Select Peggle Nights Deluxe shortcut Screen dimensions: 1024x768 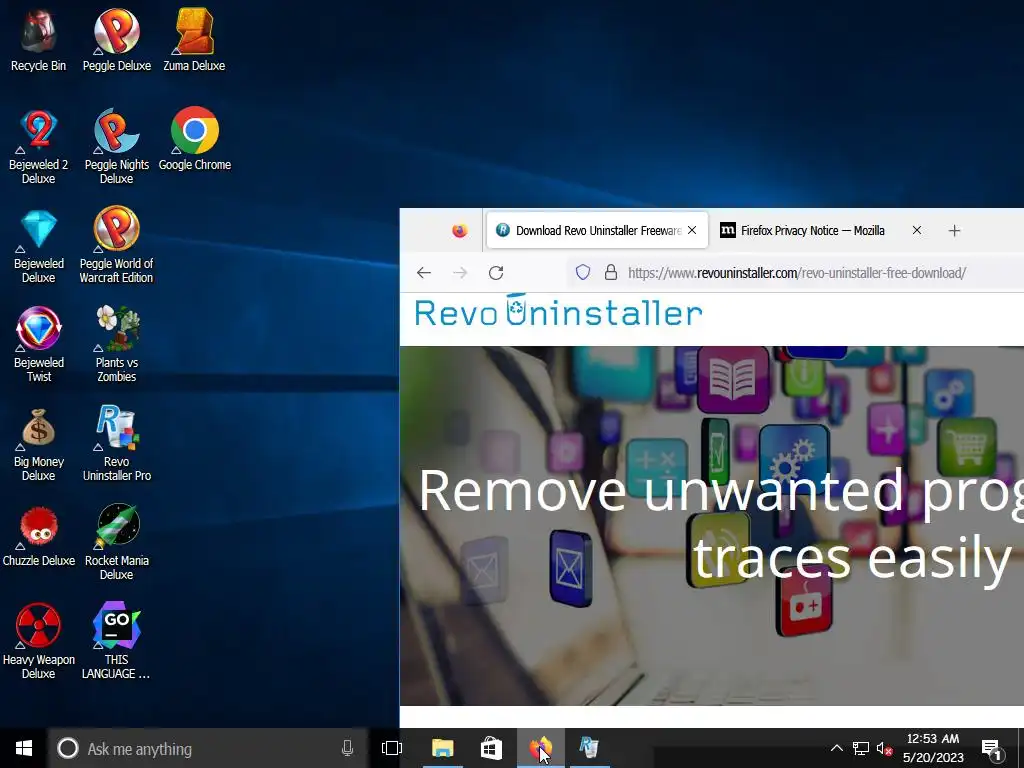pos(116,145)
